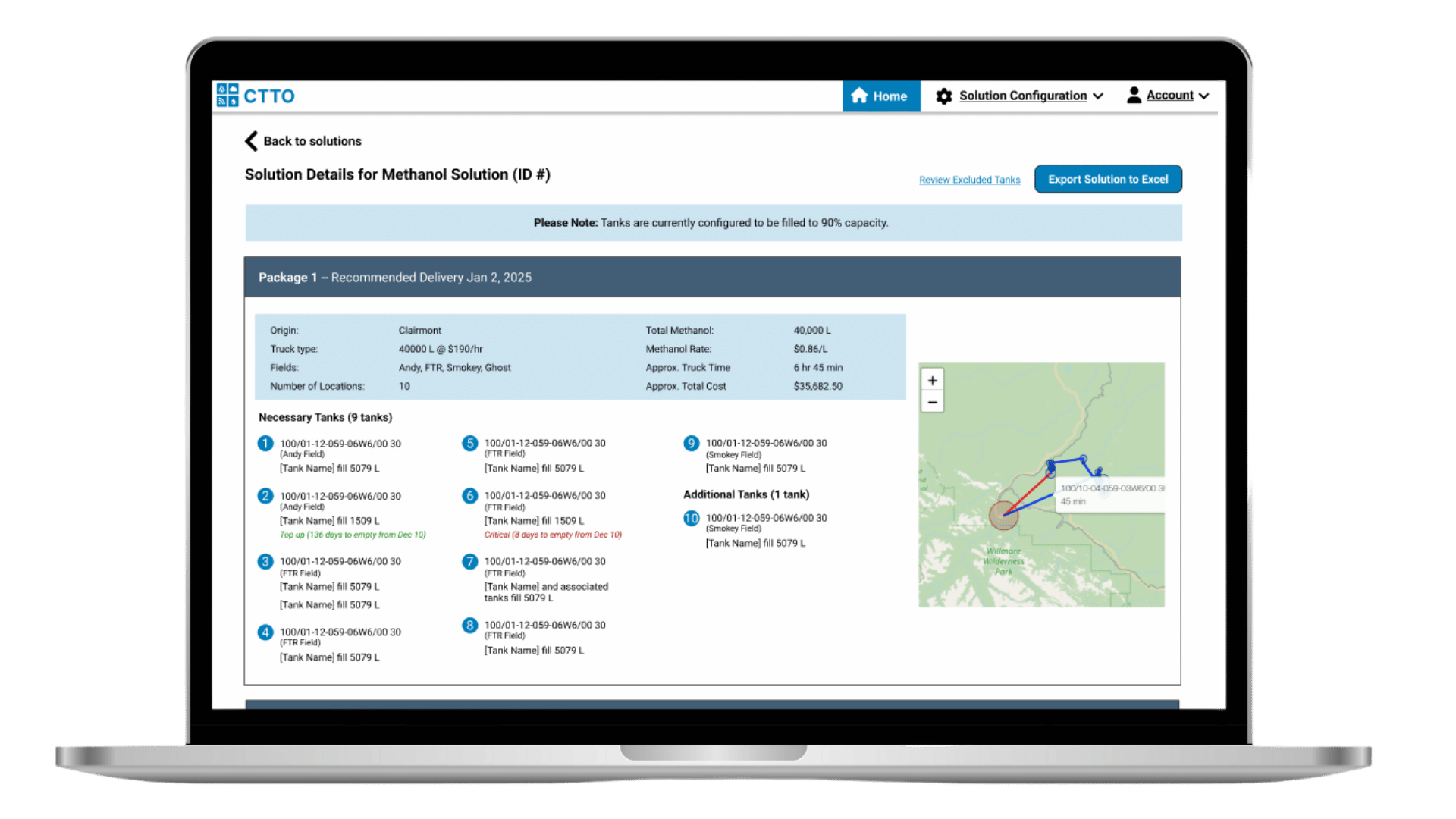Click the Approx. Total Cost value $35,682.50
The image size is (1456, 819).
pos(817,387)
